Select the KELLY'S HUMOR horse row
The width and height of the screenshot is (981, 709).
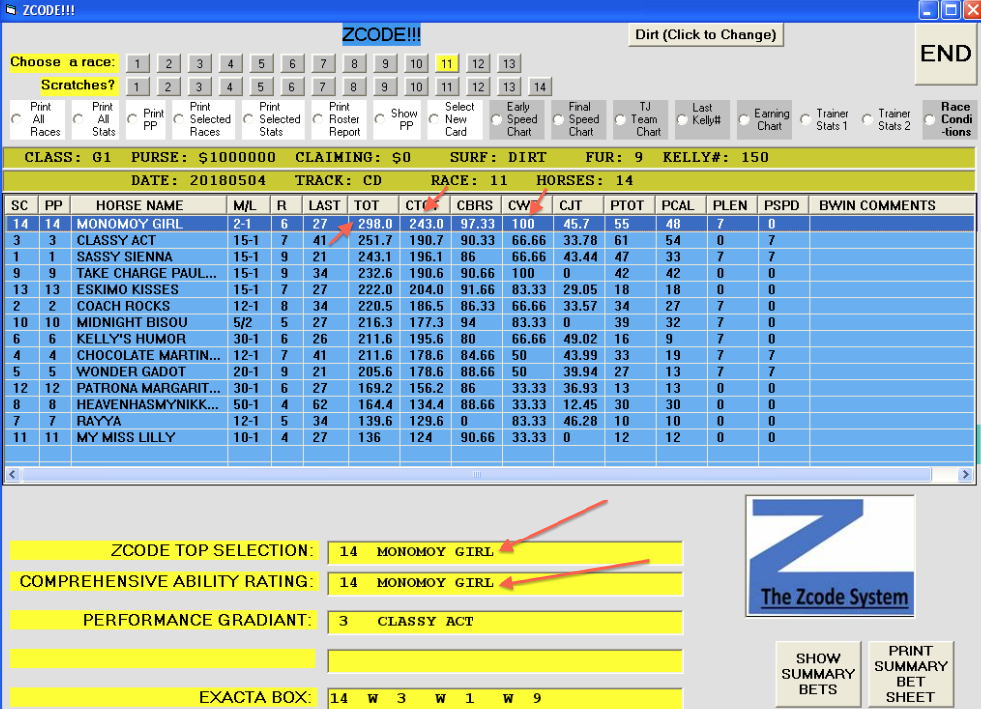489,339
